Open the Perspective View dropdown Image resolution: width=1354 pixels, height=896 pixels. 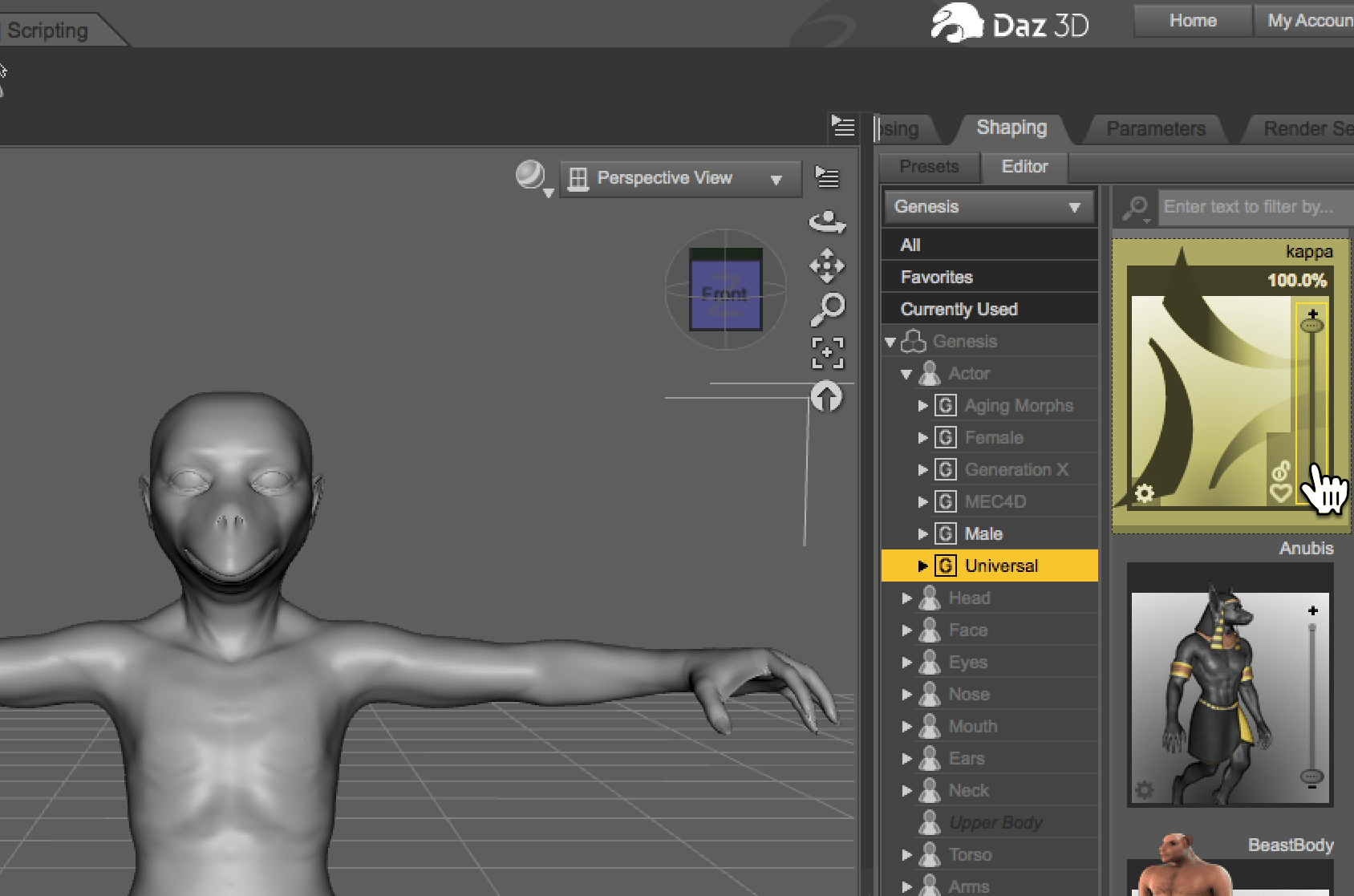(x=679, y=178)
